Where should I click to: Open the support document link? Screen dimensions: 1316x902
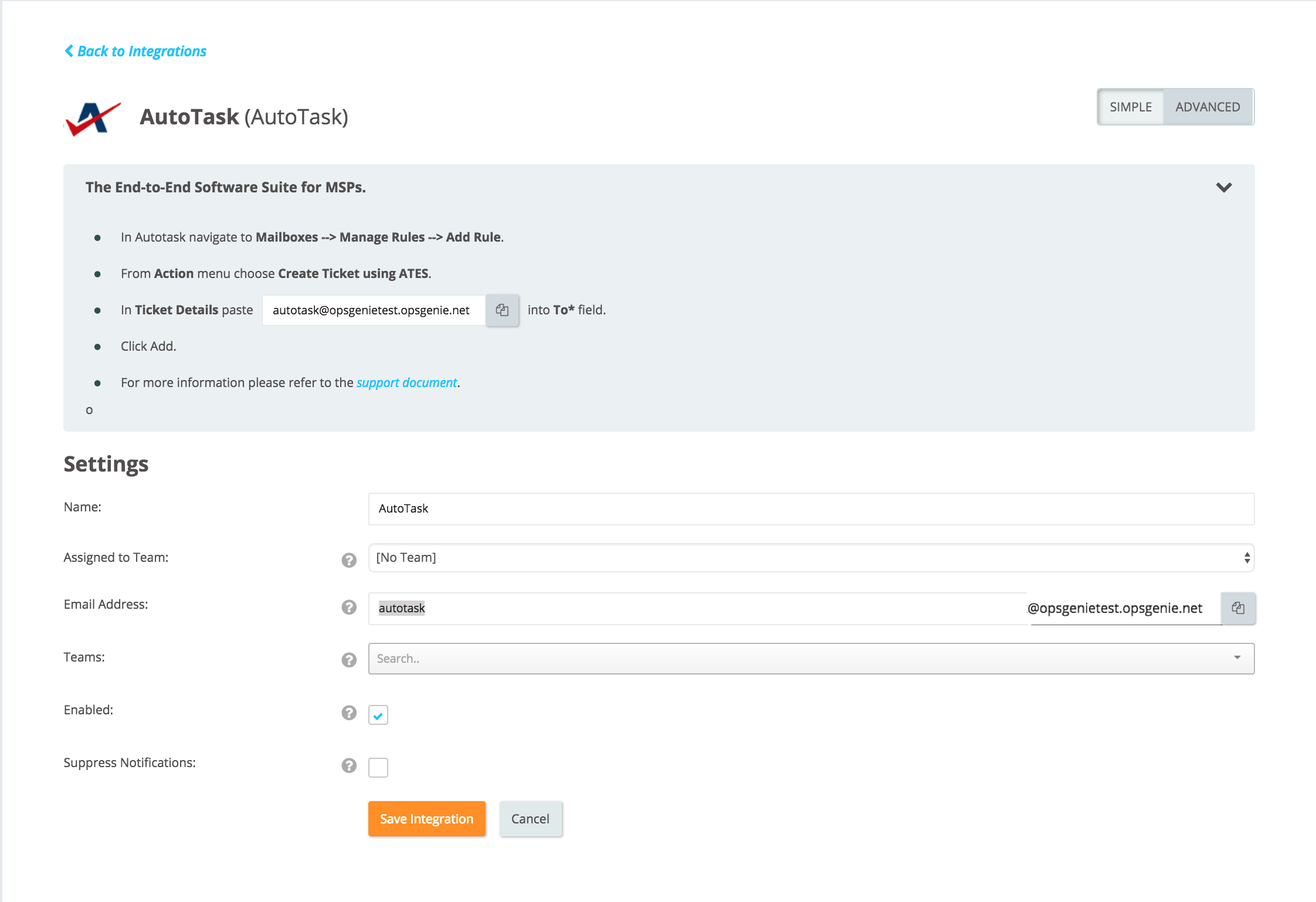(406, 383)
